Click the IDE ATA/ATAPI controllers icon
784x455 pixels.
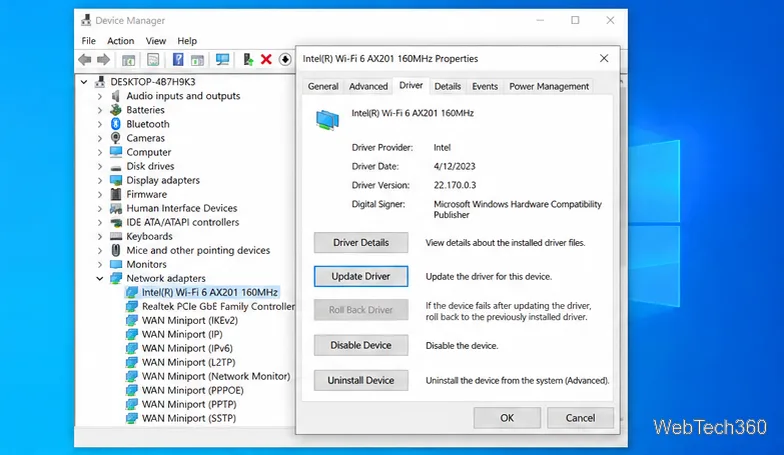(116, 222)
